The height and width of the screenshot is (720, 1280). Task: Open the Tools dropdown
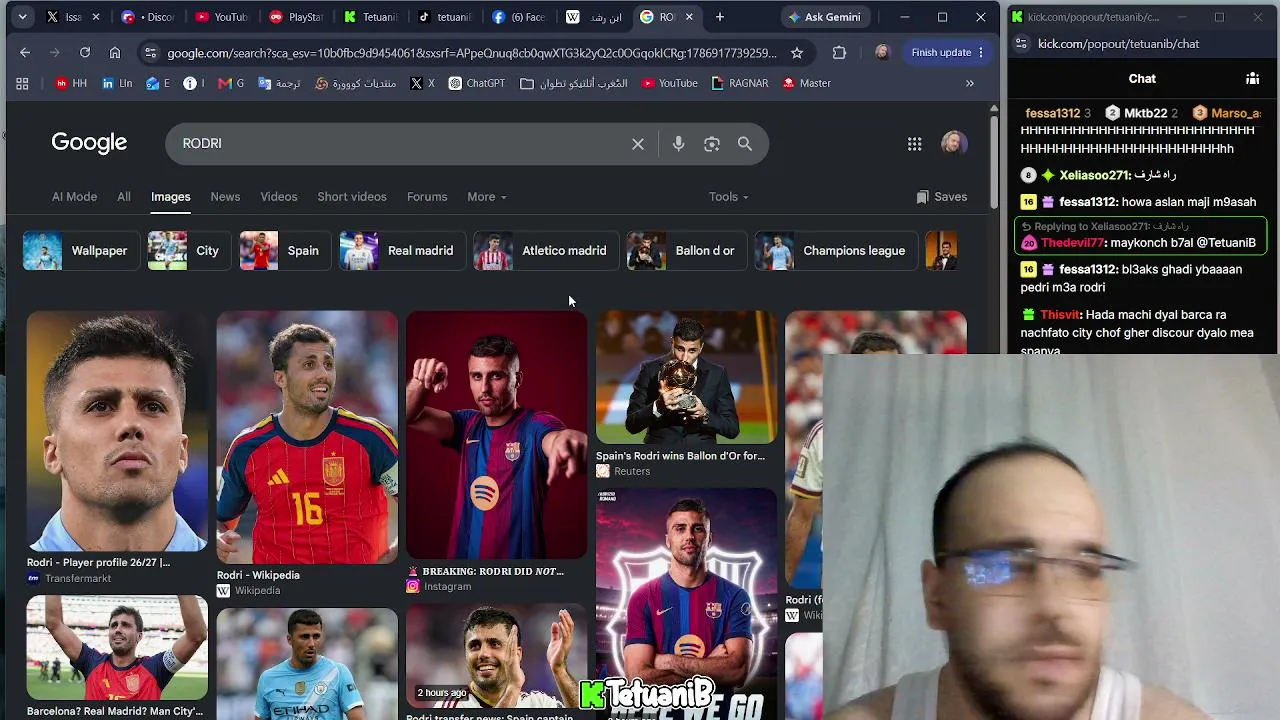tap(729, 197)
